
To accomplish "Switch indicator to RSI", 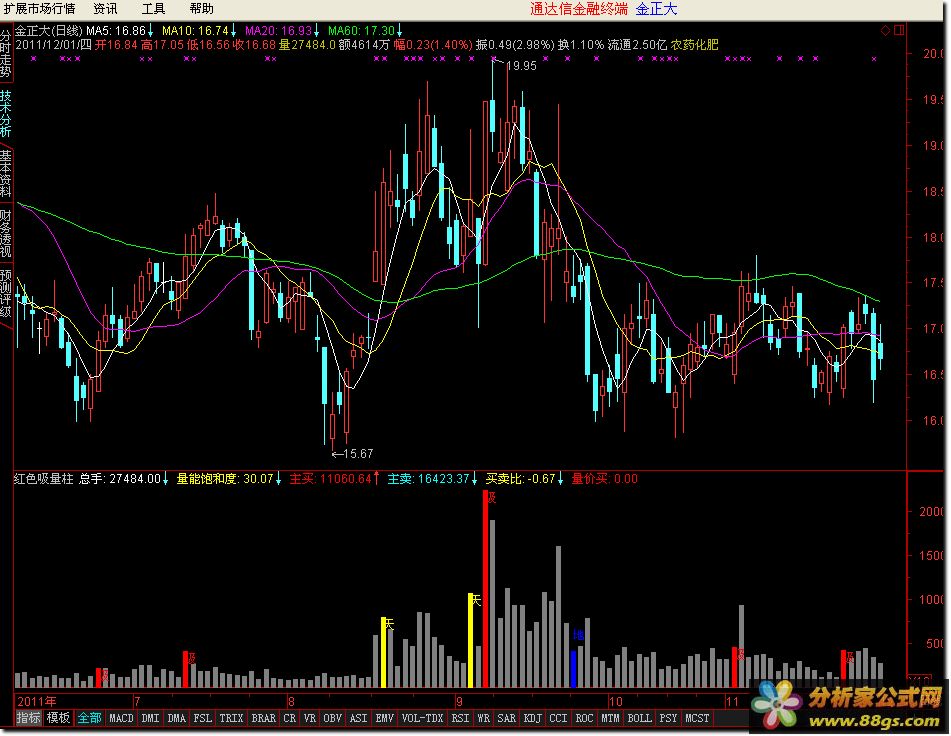I will (460, 718).
